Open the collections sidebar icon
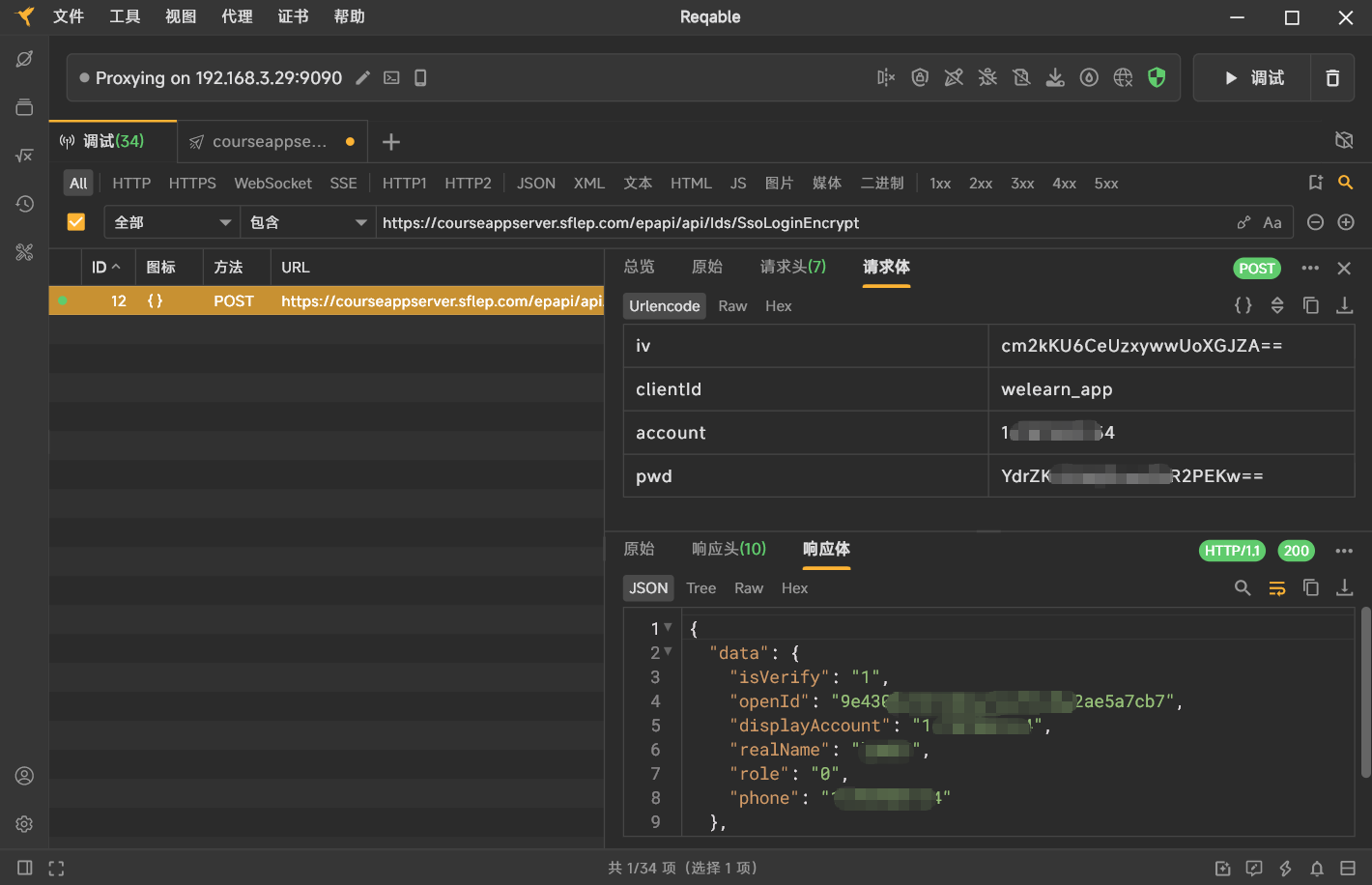1372x885 pixels. pos(24,107)
